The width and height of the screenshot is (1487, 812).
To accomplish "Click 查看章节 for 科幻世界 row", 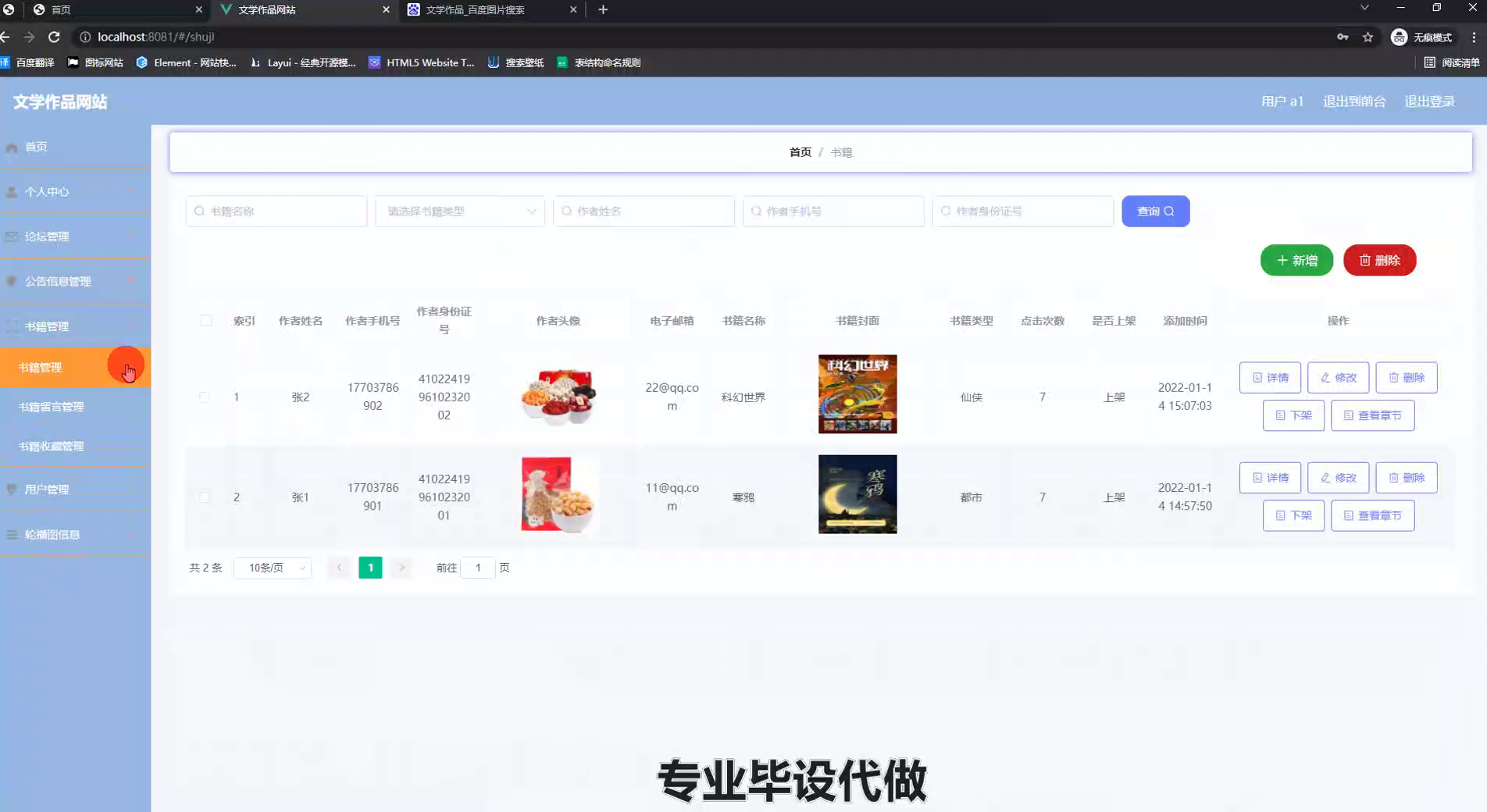I will pos(1372,415).
